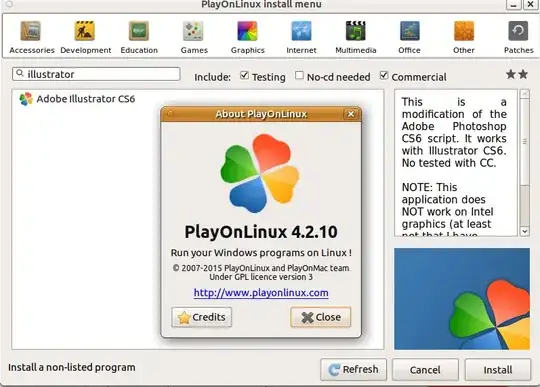Click the description scrollbar up arrow

525,94
